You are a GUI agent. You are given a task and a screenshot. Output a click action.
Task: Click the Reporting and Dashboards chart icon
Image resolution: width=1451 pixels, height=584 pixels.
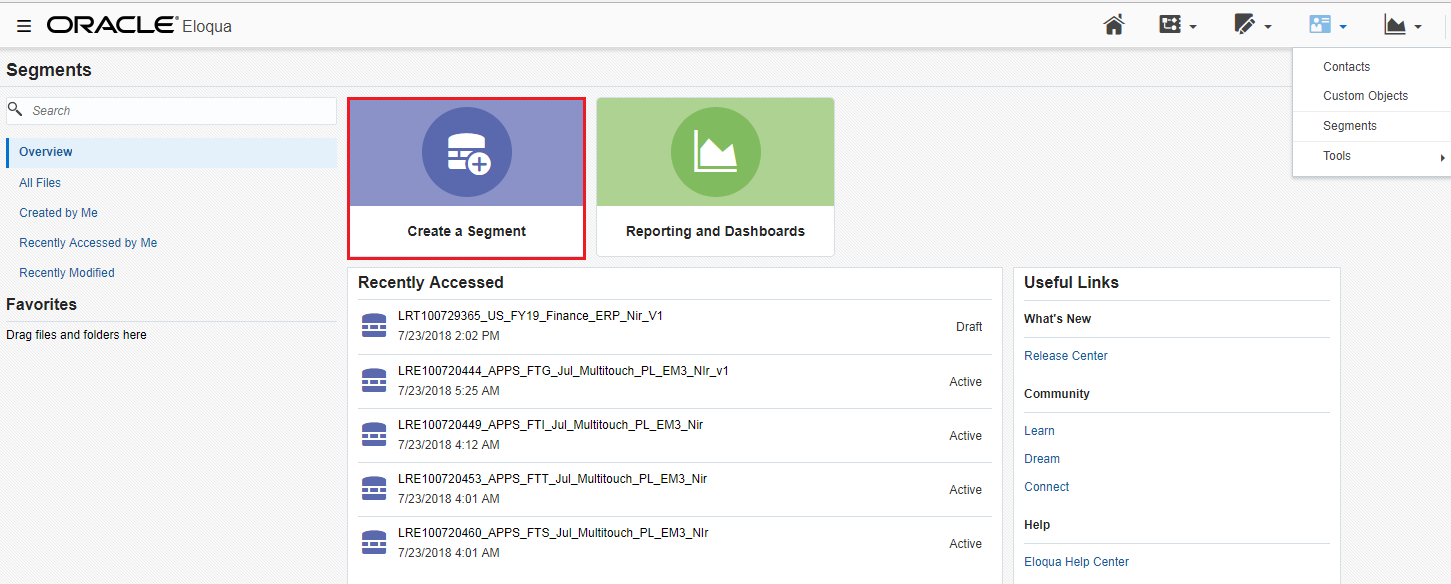coord(715,153)
